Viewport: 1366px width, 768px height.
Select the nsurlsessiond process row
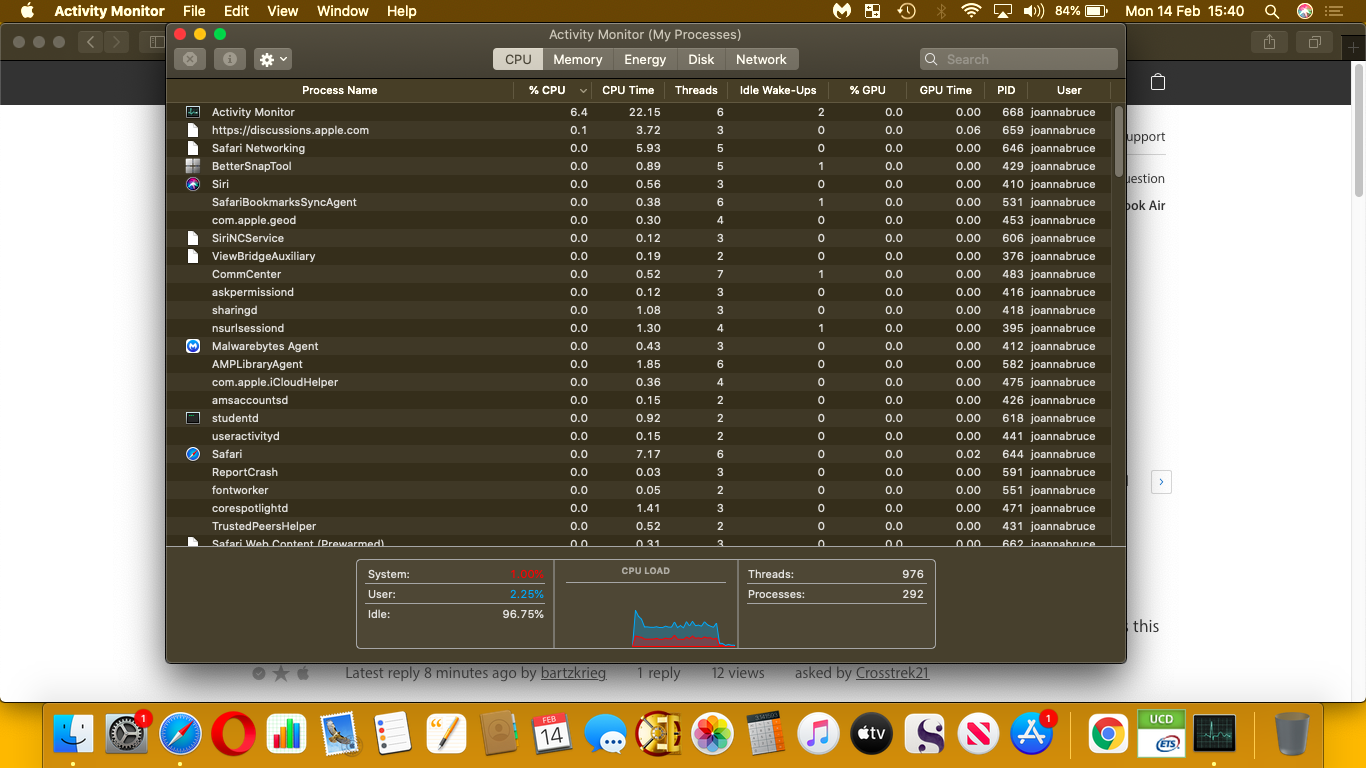[x=638, y=328]
